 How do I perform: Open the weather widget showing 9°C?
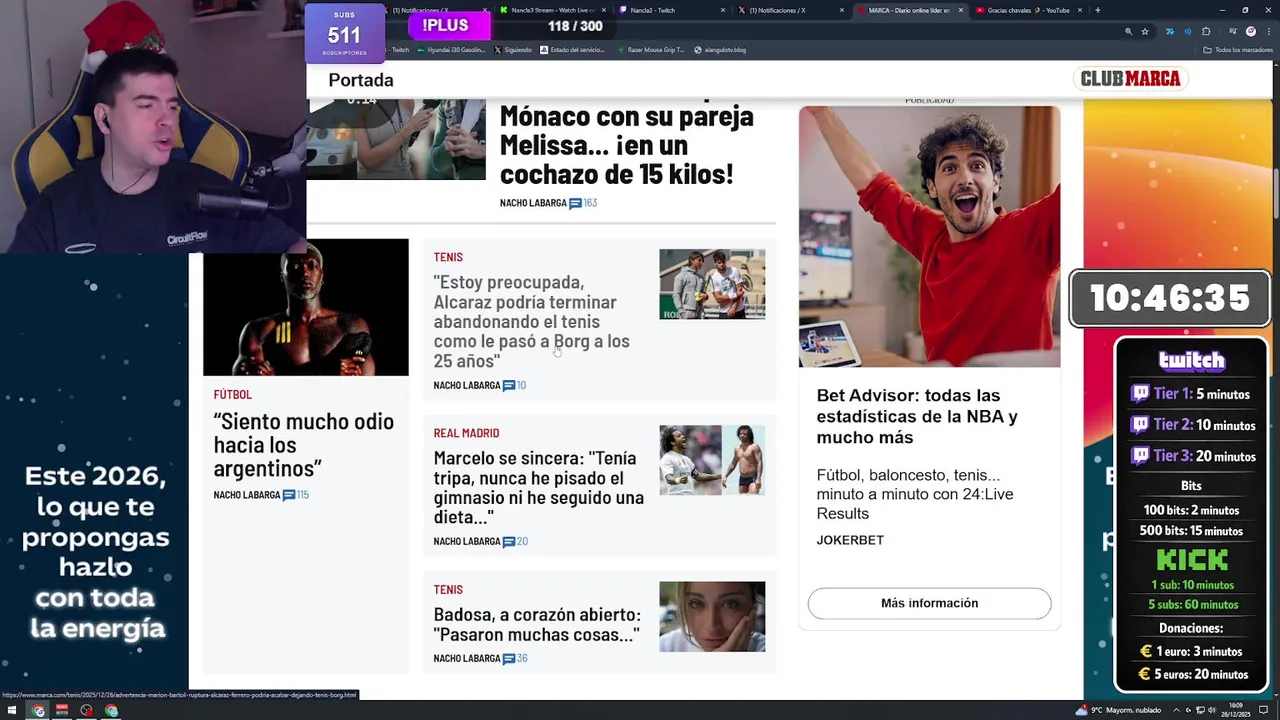[1119, 710]
